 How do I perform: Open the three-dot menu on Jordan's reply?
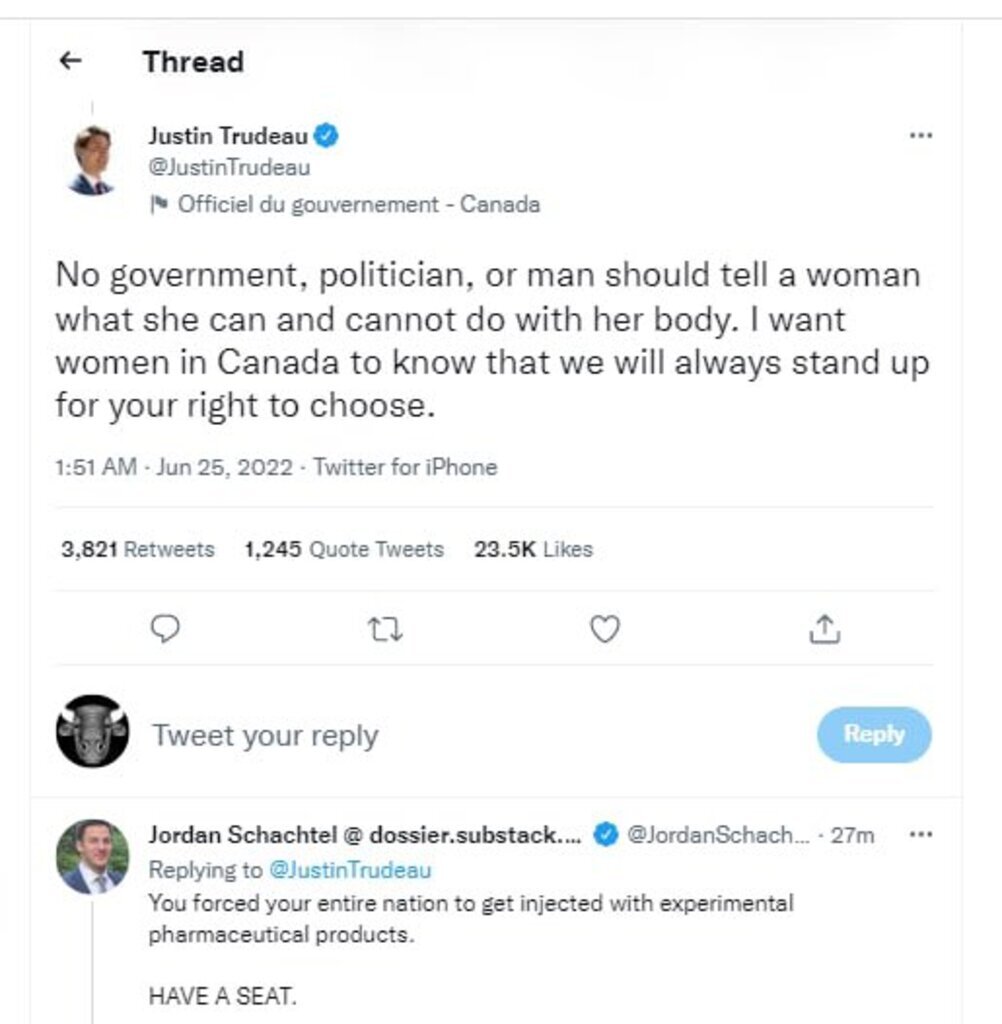tap(919, 834)
